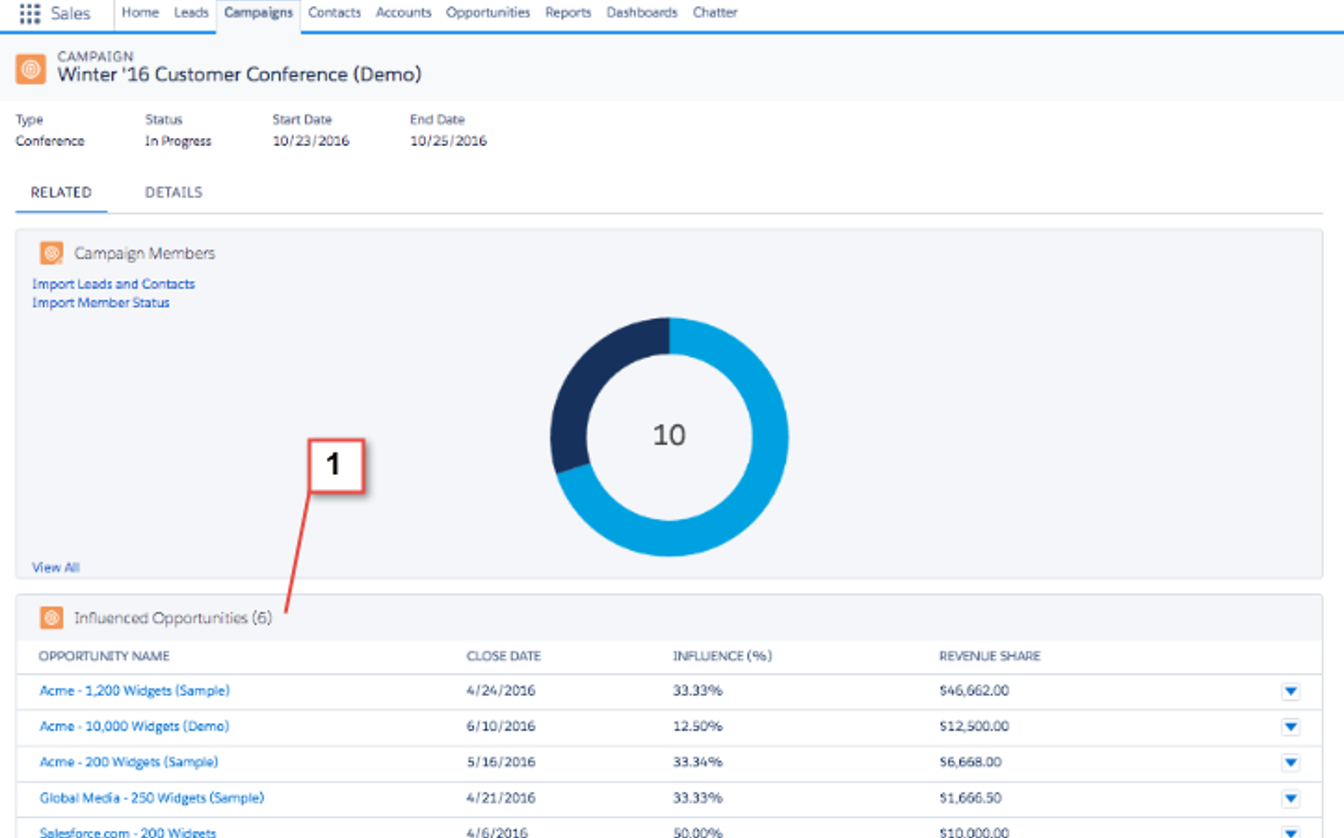Go to the Reports tab
Viewport: 1344px width, 838px height.
[568, 13]
